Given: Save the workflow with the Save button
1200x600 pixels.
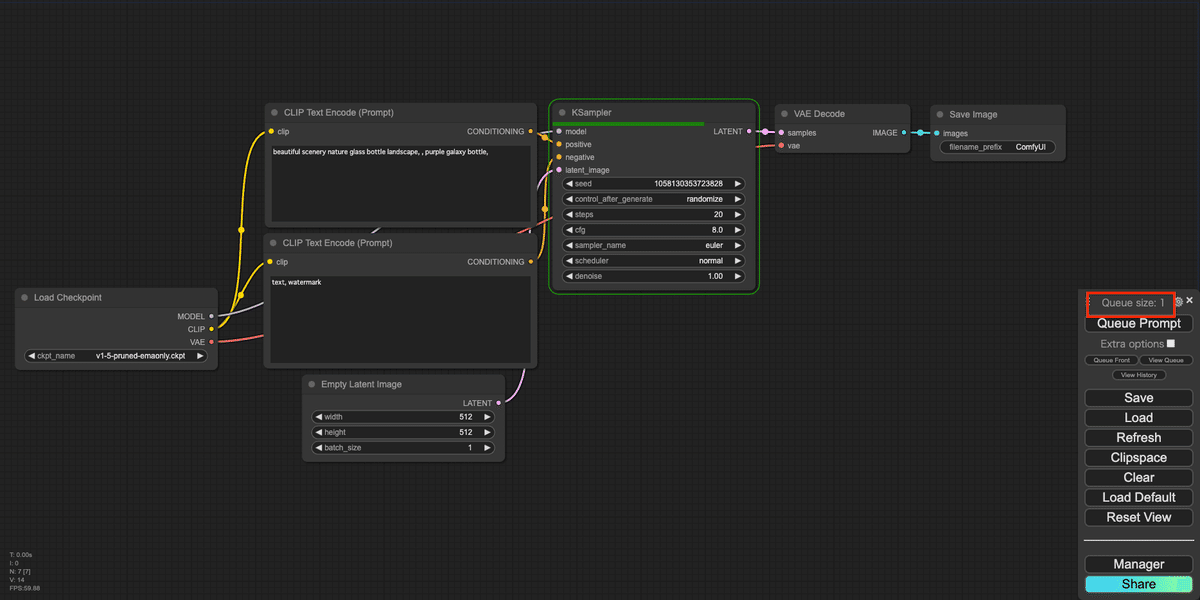Looking at the screenshot, I should coord(1139,398).
